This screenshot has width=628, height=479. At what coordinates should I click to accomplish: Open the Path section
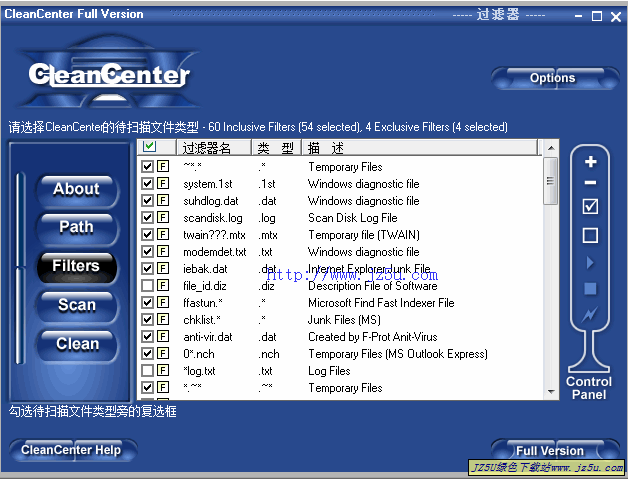77,228
